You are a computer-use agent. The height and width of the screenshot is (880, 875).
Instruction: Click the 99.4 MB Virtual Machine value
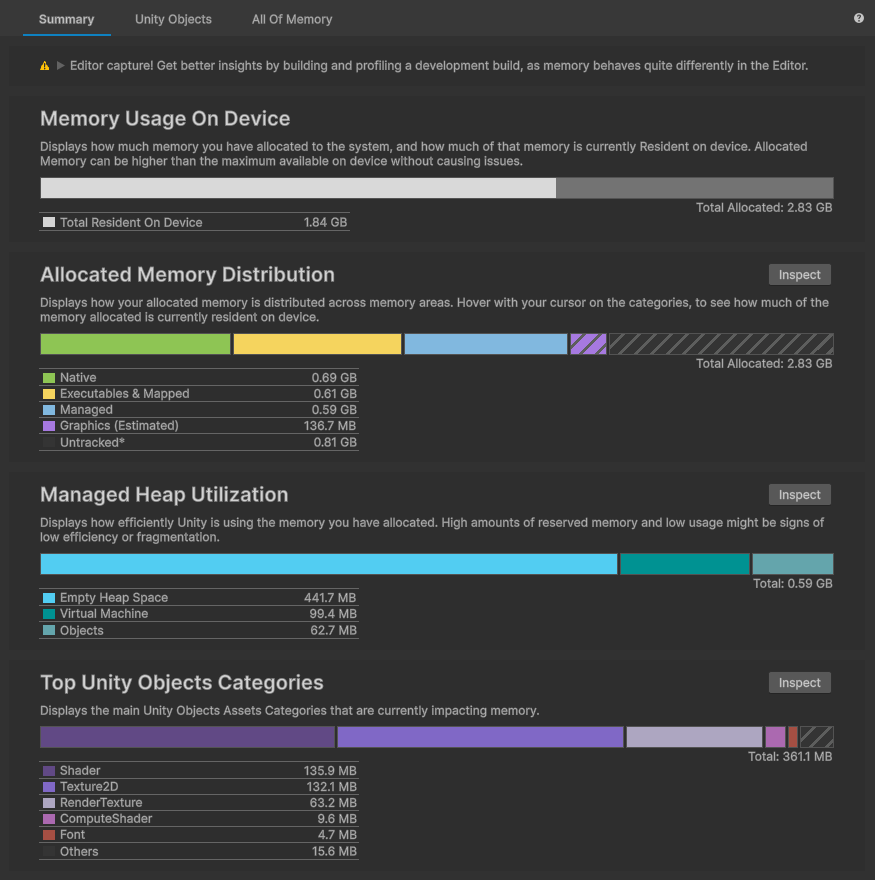[333, 614]
